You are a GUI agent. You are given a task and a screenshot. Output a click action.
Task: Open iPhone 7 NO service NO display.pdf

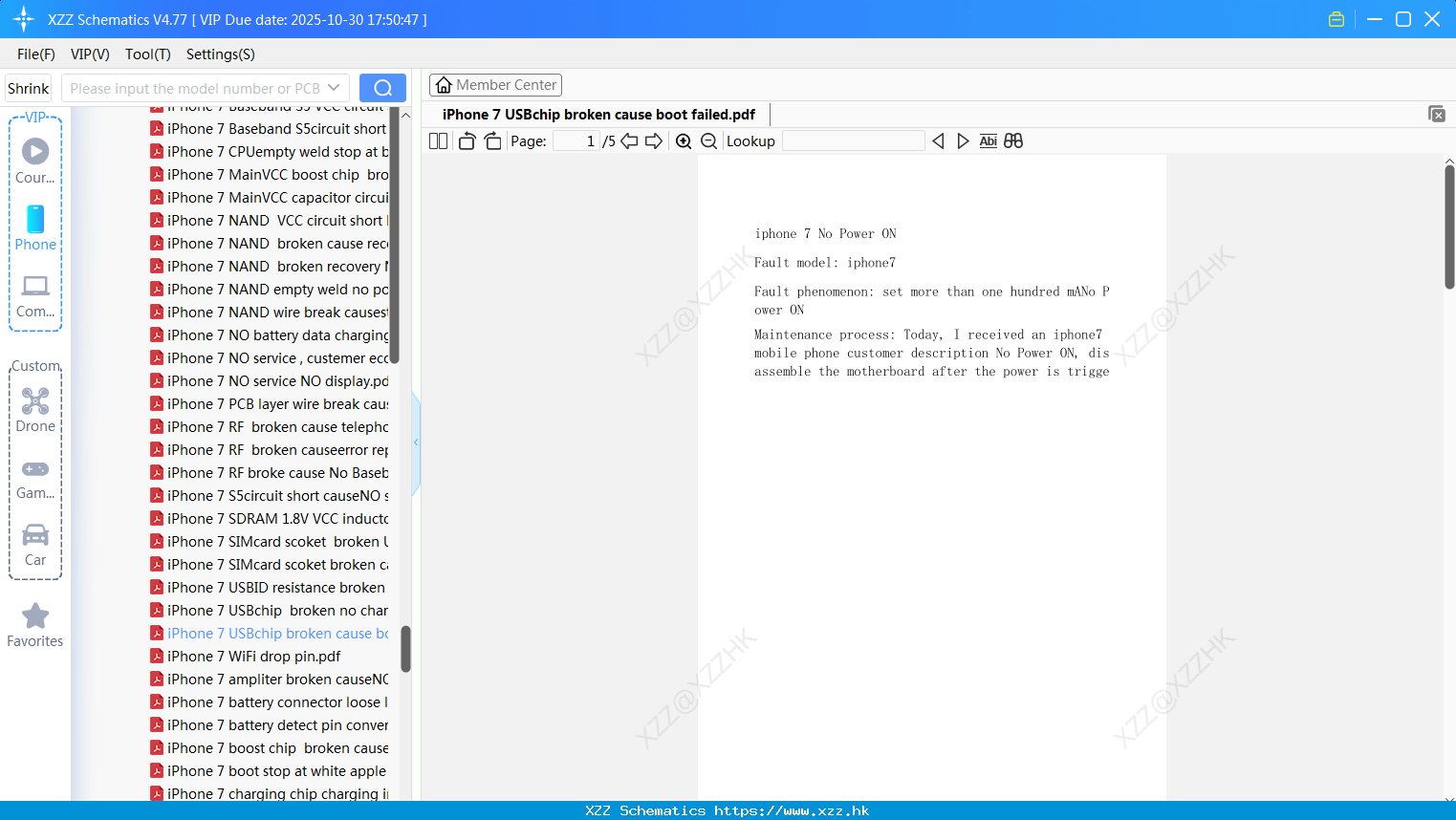(269, 381)
